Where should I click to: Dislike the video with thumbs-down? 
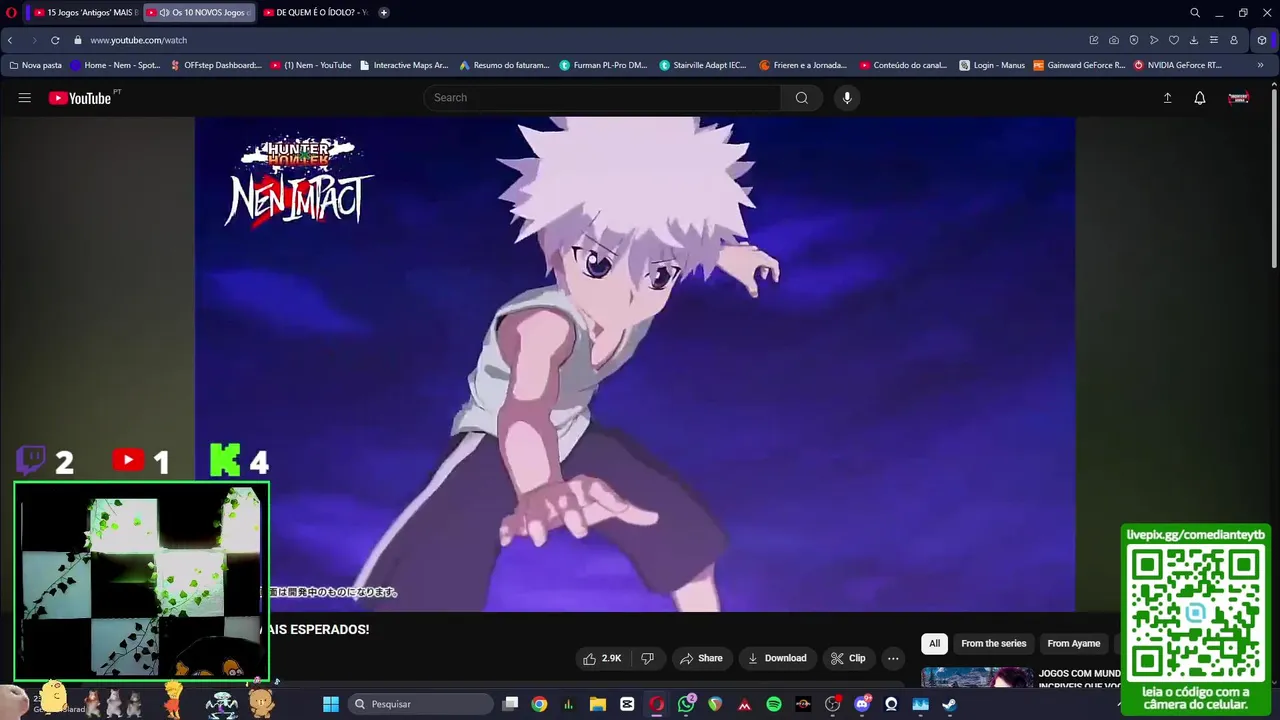pyautogui.click(x=647, y=658)
